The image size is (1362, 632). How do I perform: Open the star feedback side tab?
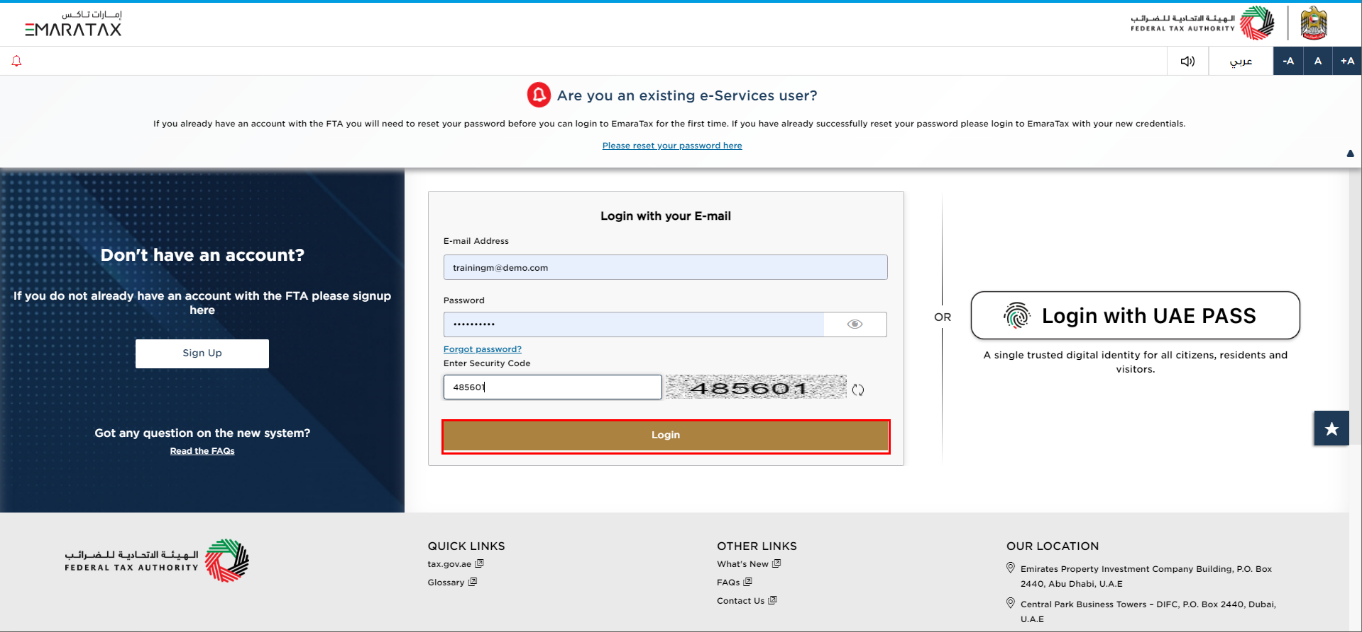1331,428
